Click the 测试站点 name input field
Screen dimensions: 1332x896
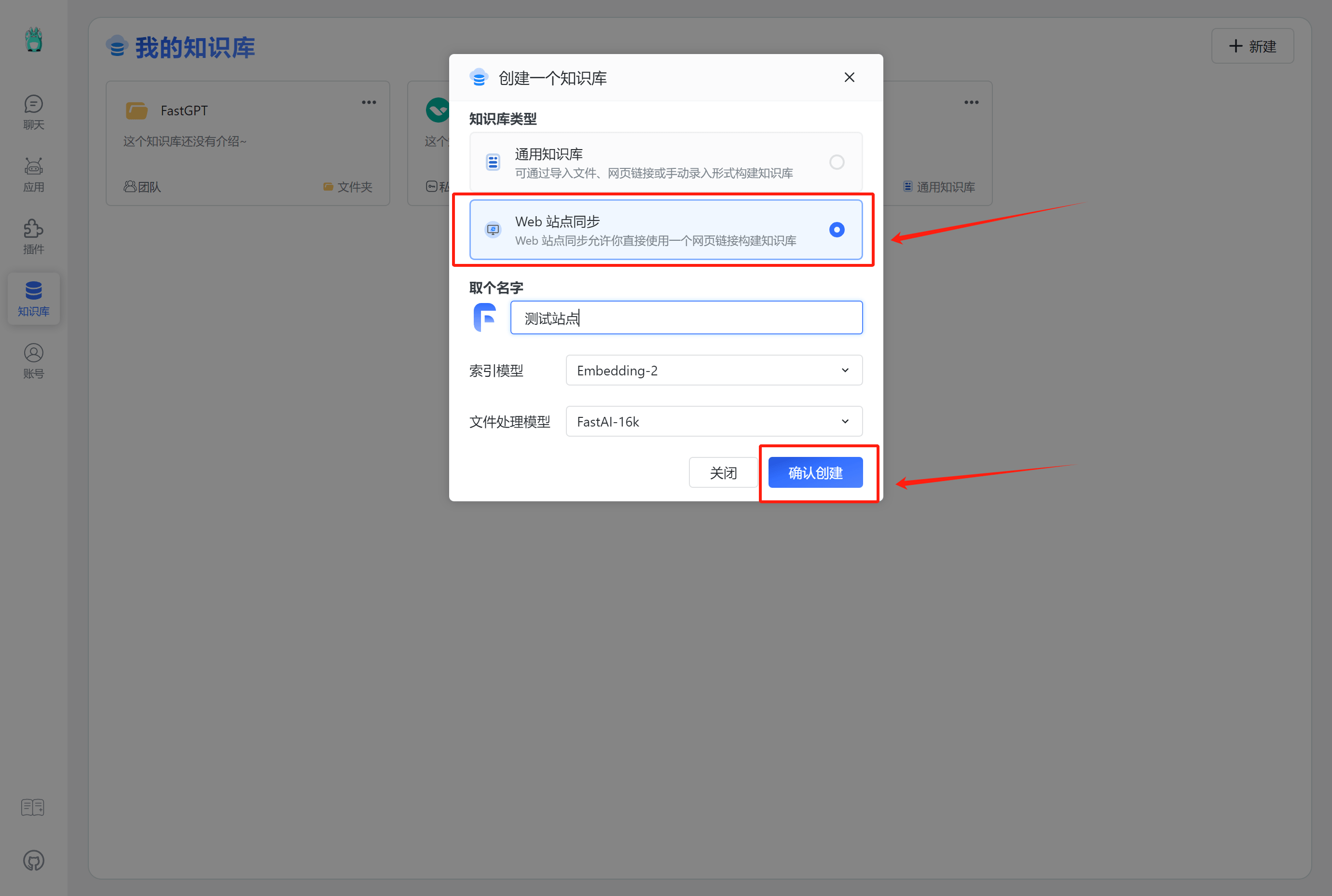tap(686, 317)
